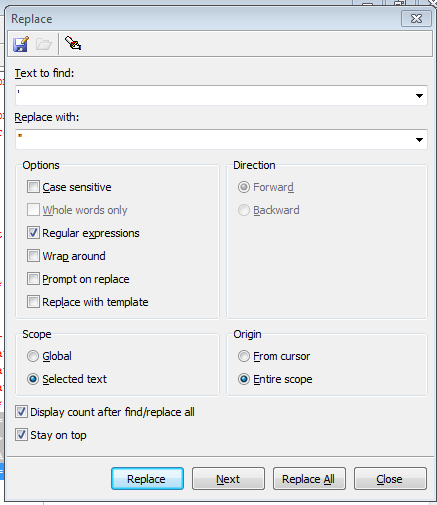Close the Replace dialog with the X button

pos(416,19)
